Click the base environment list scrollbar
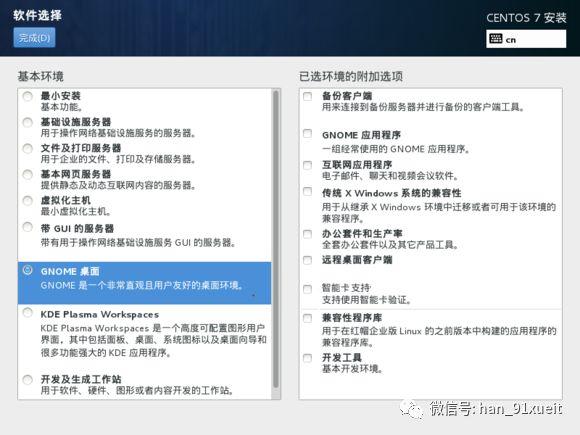 (x=276, y=240)
